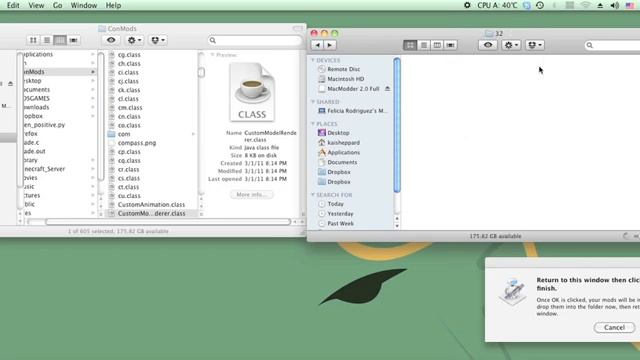640x360 pixels.
Task: Open the Window menu
Action: click(x=84, y=5)
